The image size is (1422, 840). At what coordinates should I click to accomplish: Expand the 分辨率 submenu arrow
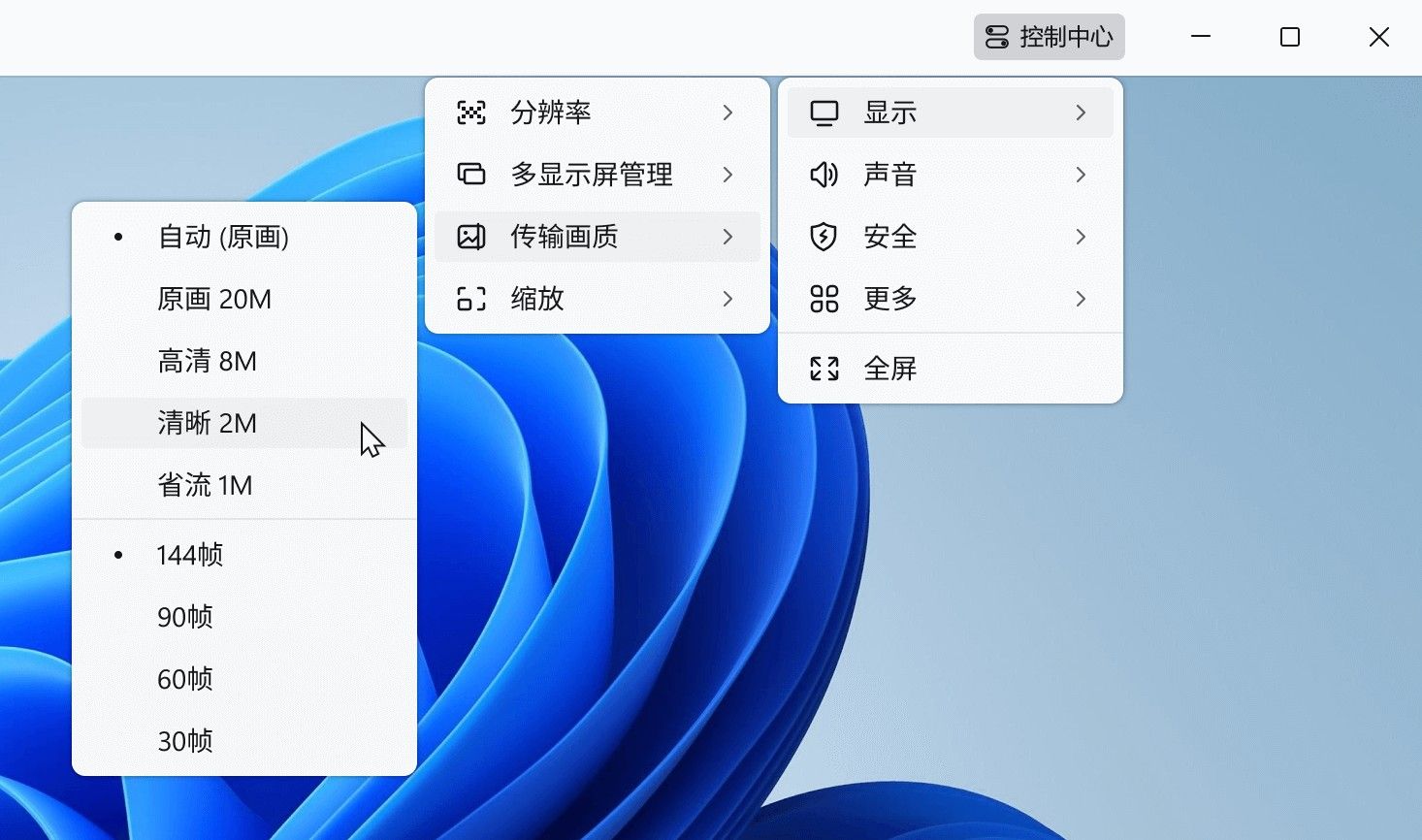coord(728,113)
